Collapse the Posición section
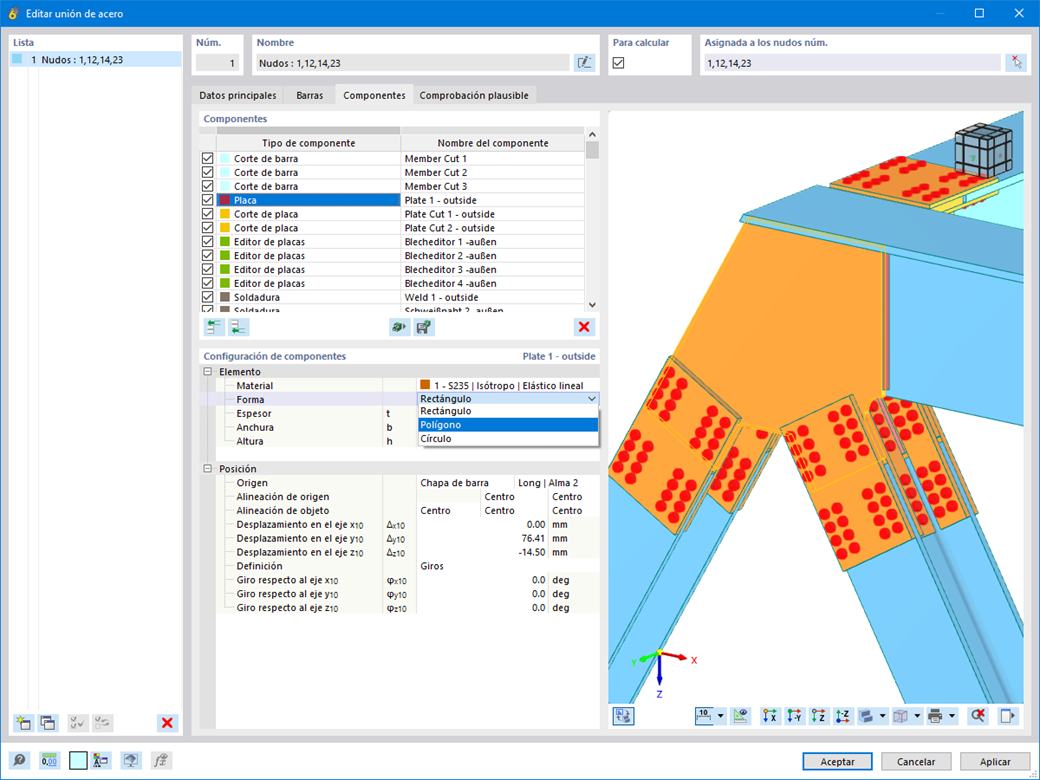 (x=208, y=469)
